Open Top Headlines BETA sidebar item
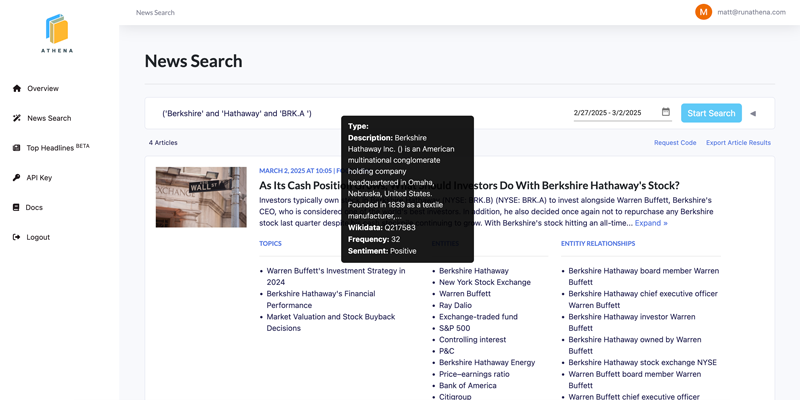 pyautogui.click(x=58, y=147)
